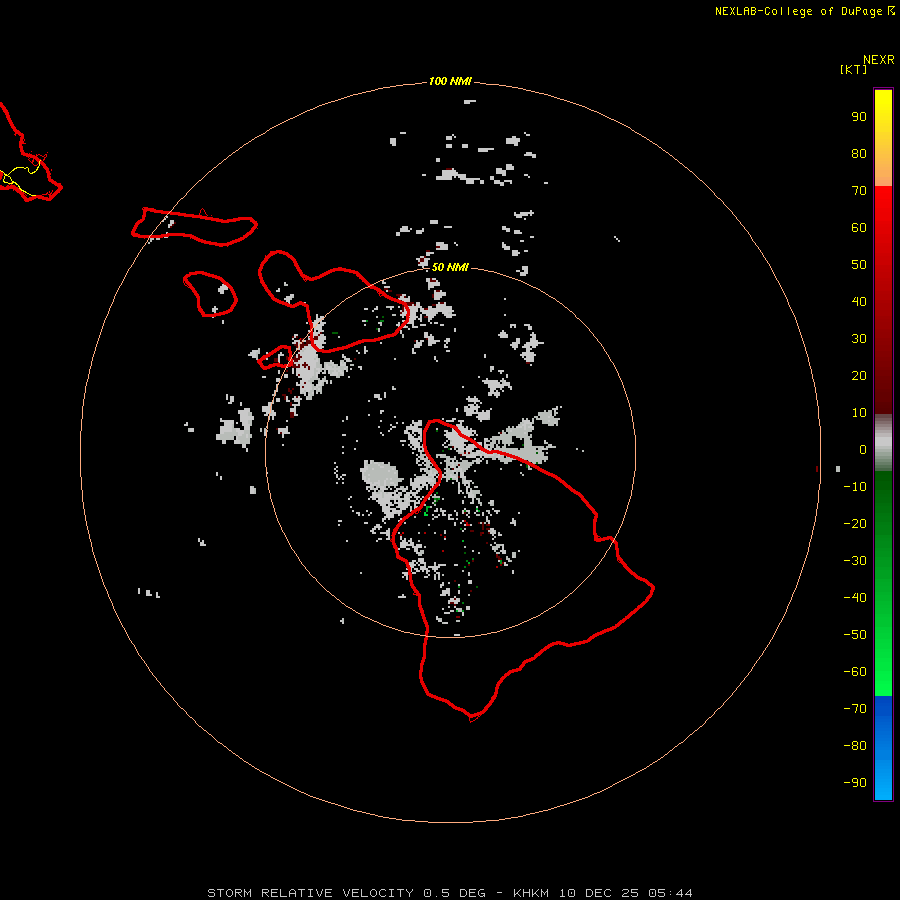Click the 90 value on velocity scale
The height and width of the screenshot is (900, 900).
coord(859,117)
